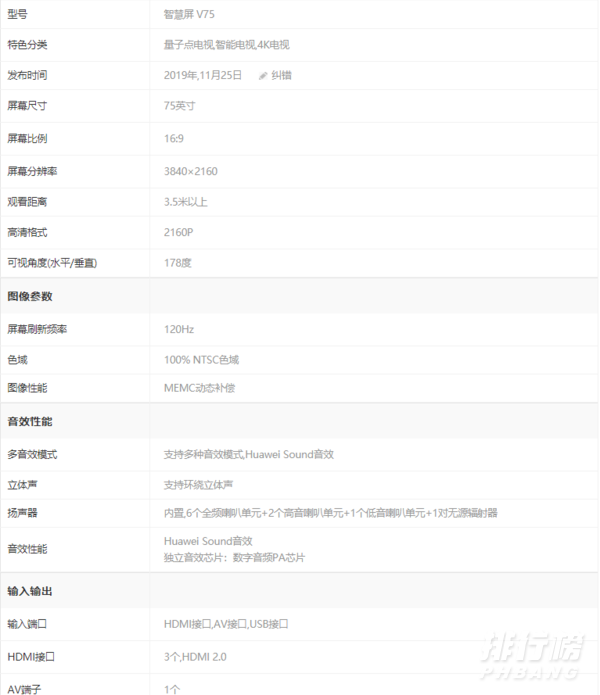This screenshot has width=600, height=695.
Task: Select the 100% NTSC色域 value
Action: (x=201, y=359)
